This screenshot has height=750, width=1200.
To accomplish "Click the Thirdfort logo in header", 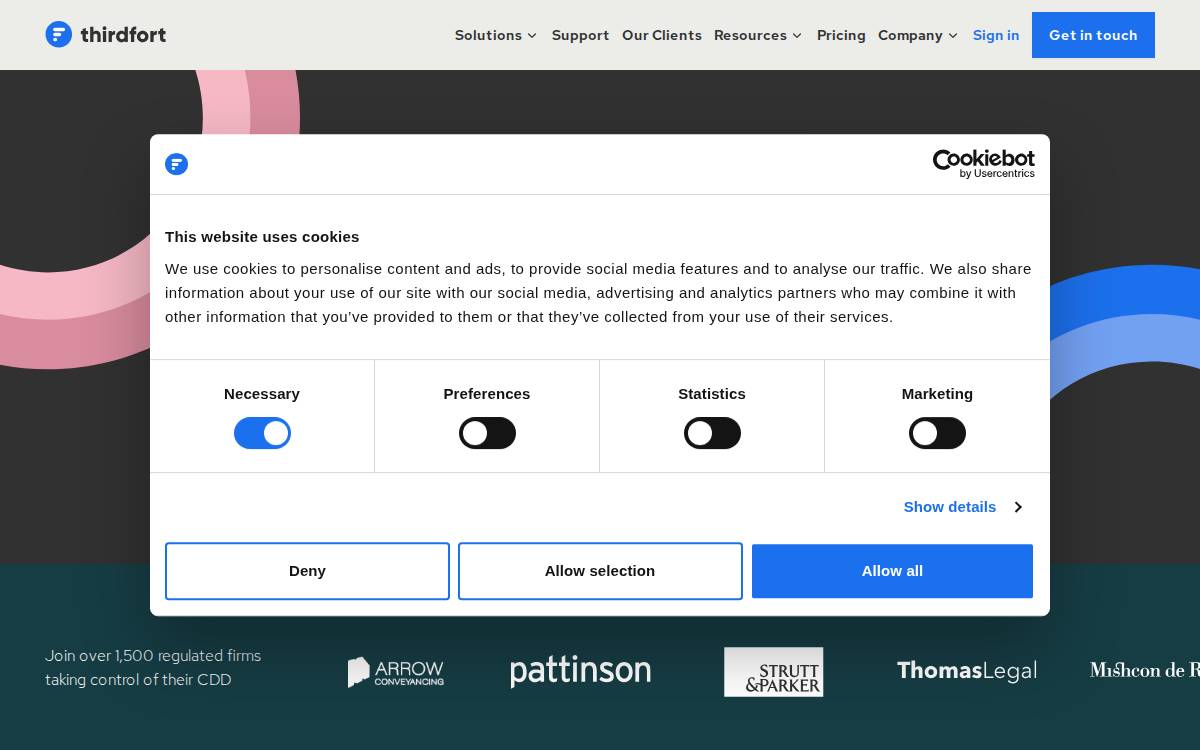I will click(106, 35).
